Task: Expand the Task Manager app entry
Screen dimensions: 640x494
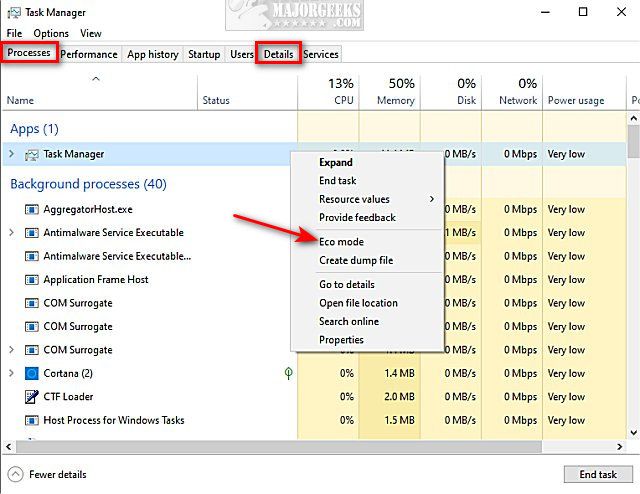Action: [x=12, y=154]
